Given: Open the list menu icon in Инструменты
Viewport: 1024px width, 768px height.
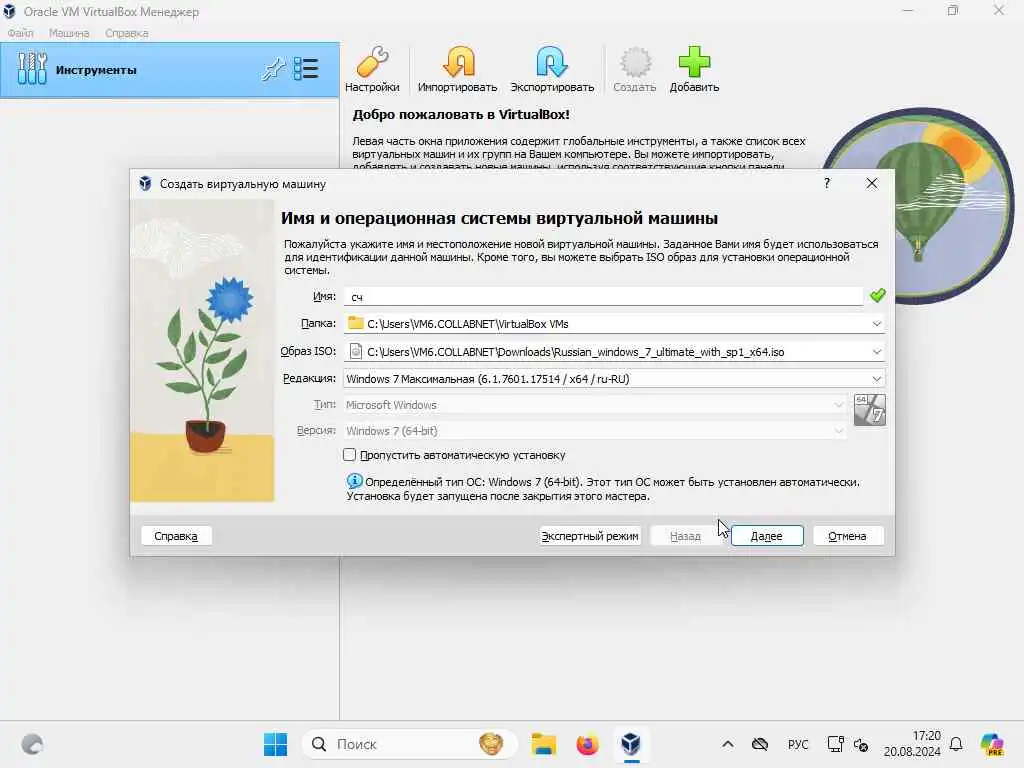Looking at the screenshot, I should click(306, 69).
